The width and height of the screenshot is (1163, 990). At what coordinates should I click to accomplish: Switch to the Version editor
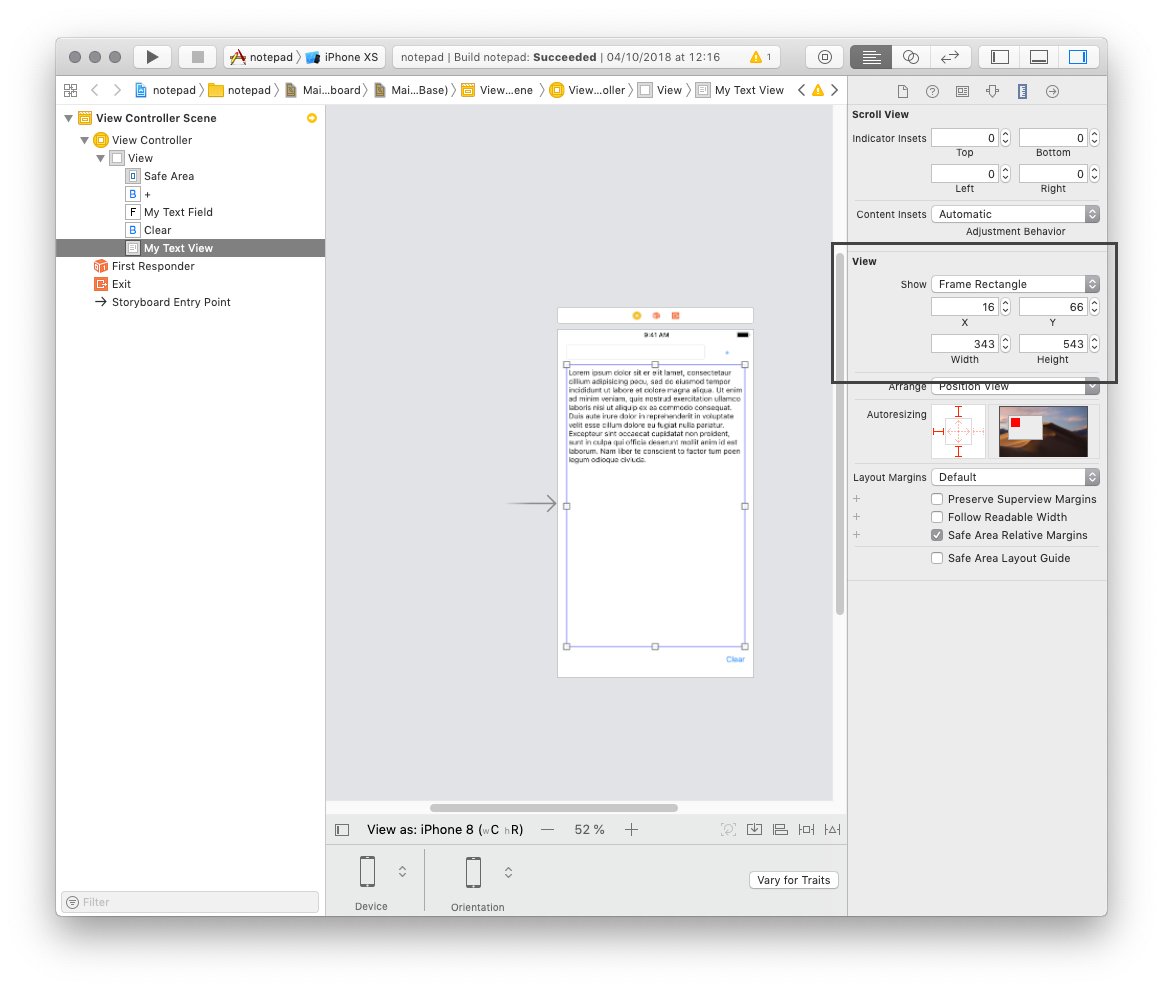tap(950, 57)
